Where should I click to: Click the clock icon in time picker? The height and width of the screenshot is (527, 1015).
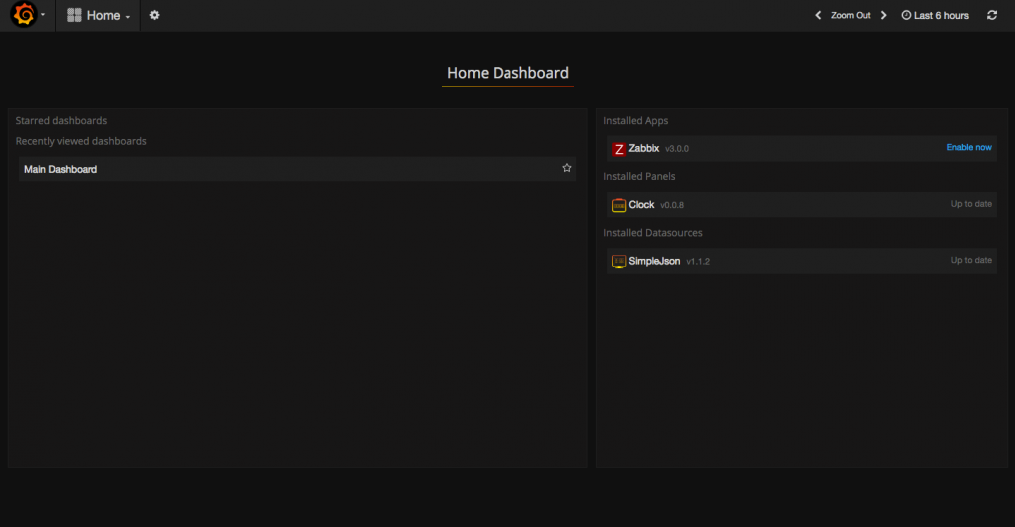point(906,15)
